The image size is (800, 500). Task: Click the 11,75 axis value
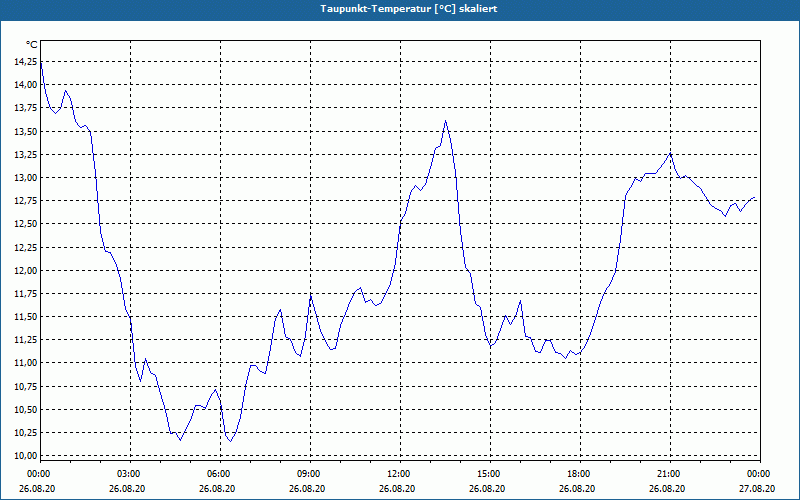click(26, 293)
